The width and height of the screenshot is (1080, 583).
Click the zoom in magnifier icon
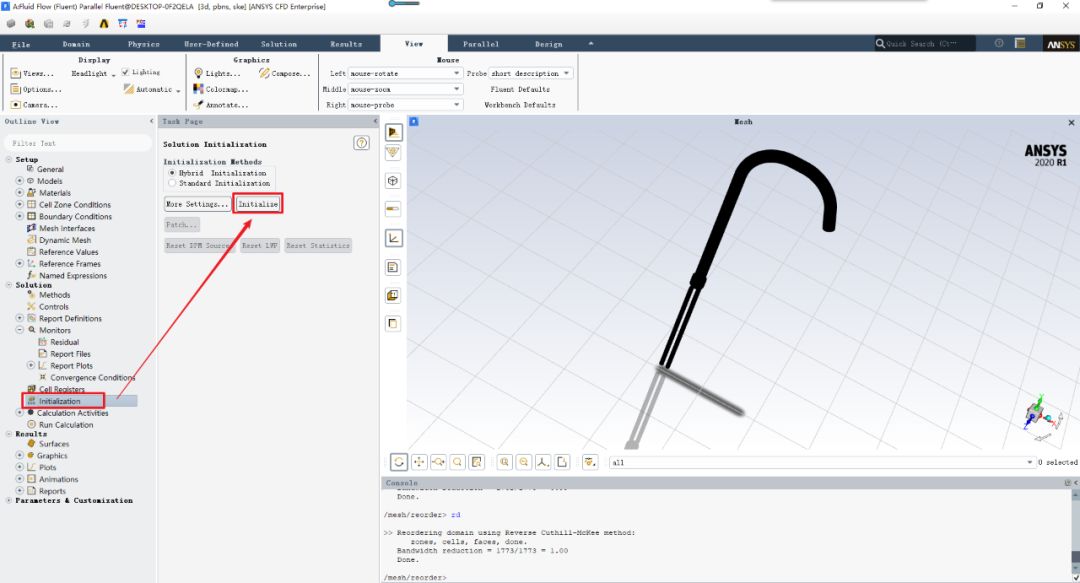click(x=504, y=462)
